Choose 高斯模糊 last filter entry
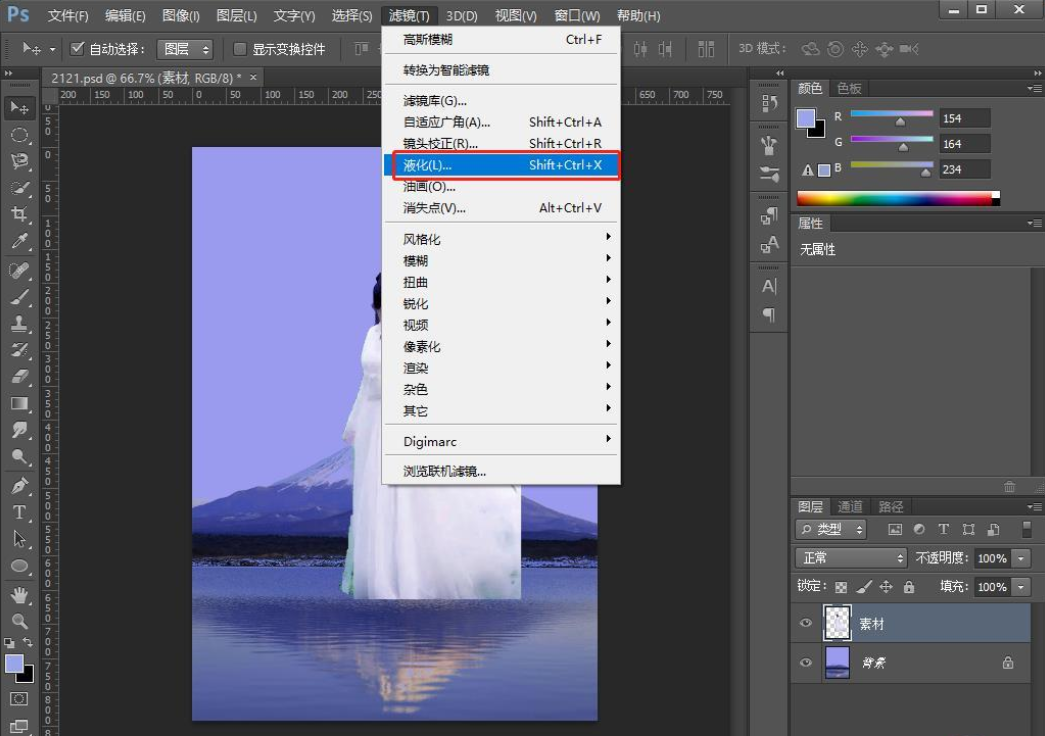The height and width of the screenshot is (736, 1045). coord(501,39)
